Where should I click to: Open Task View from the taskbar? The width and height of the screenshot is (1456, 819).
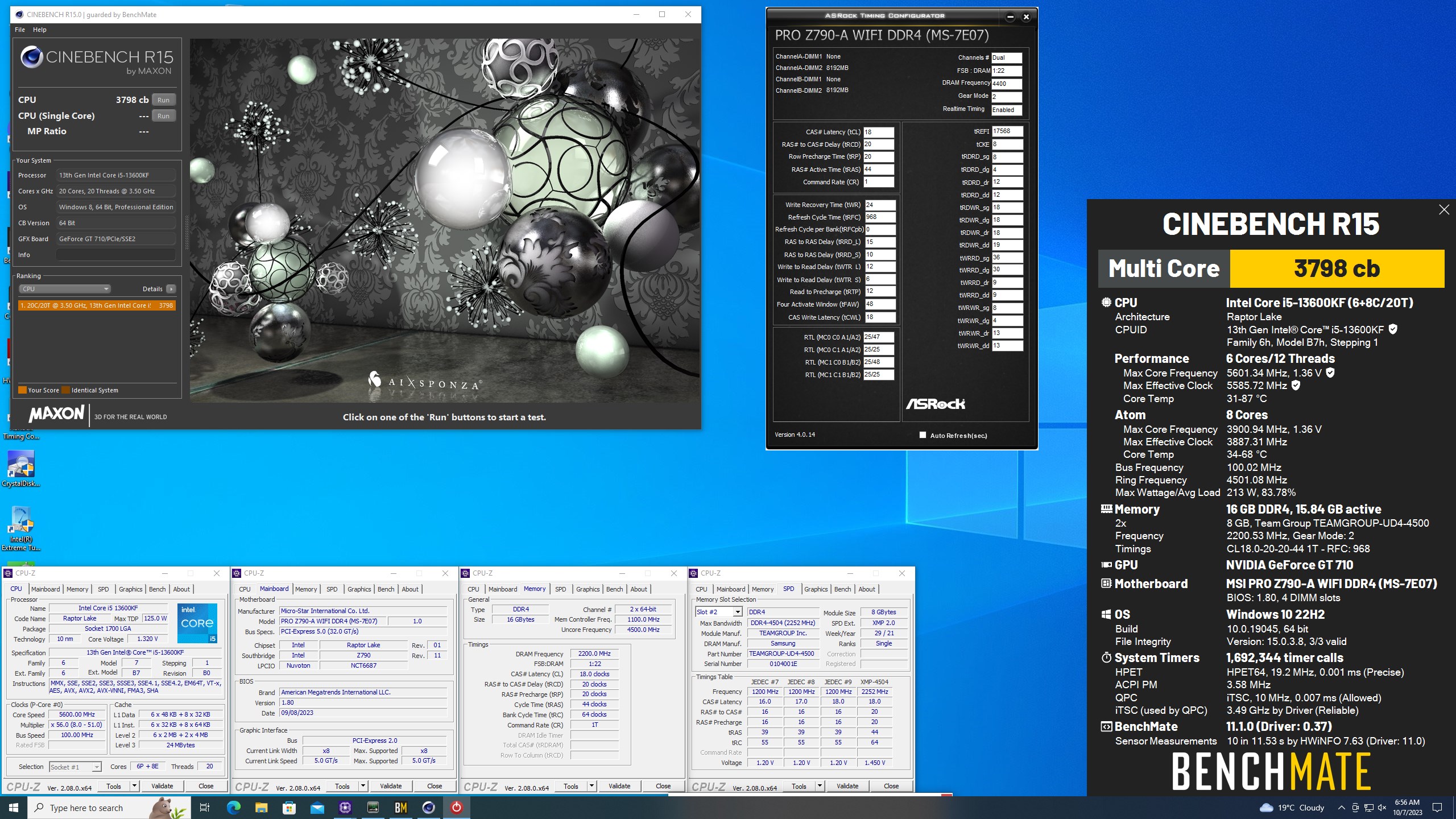tap(205, 808)
